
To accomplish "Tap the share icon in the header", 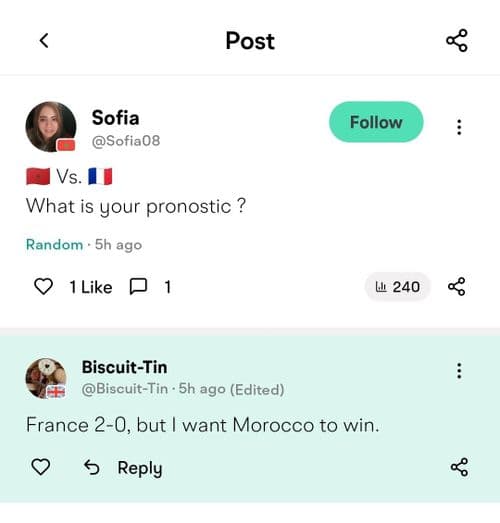I will pyautogui.click(x=457, y=41).
